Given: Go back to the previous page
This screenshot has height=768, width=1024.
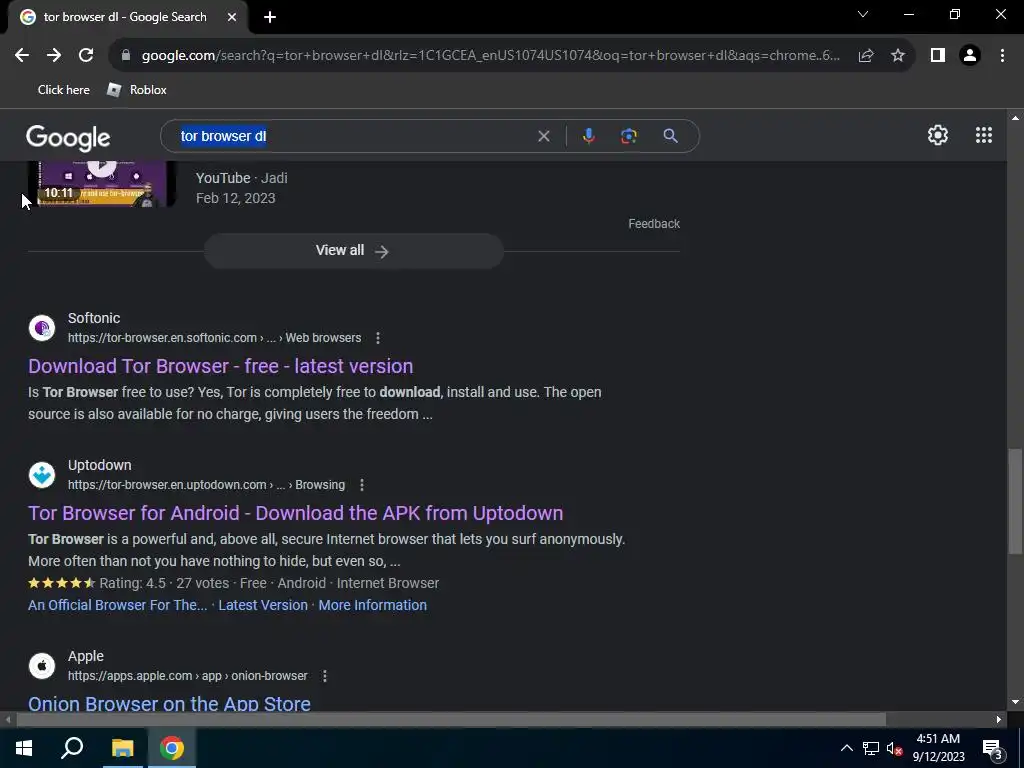Looking at the screenshot, I should pos(22,56).
